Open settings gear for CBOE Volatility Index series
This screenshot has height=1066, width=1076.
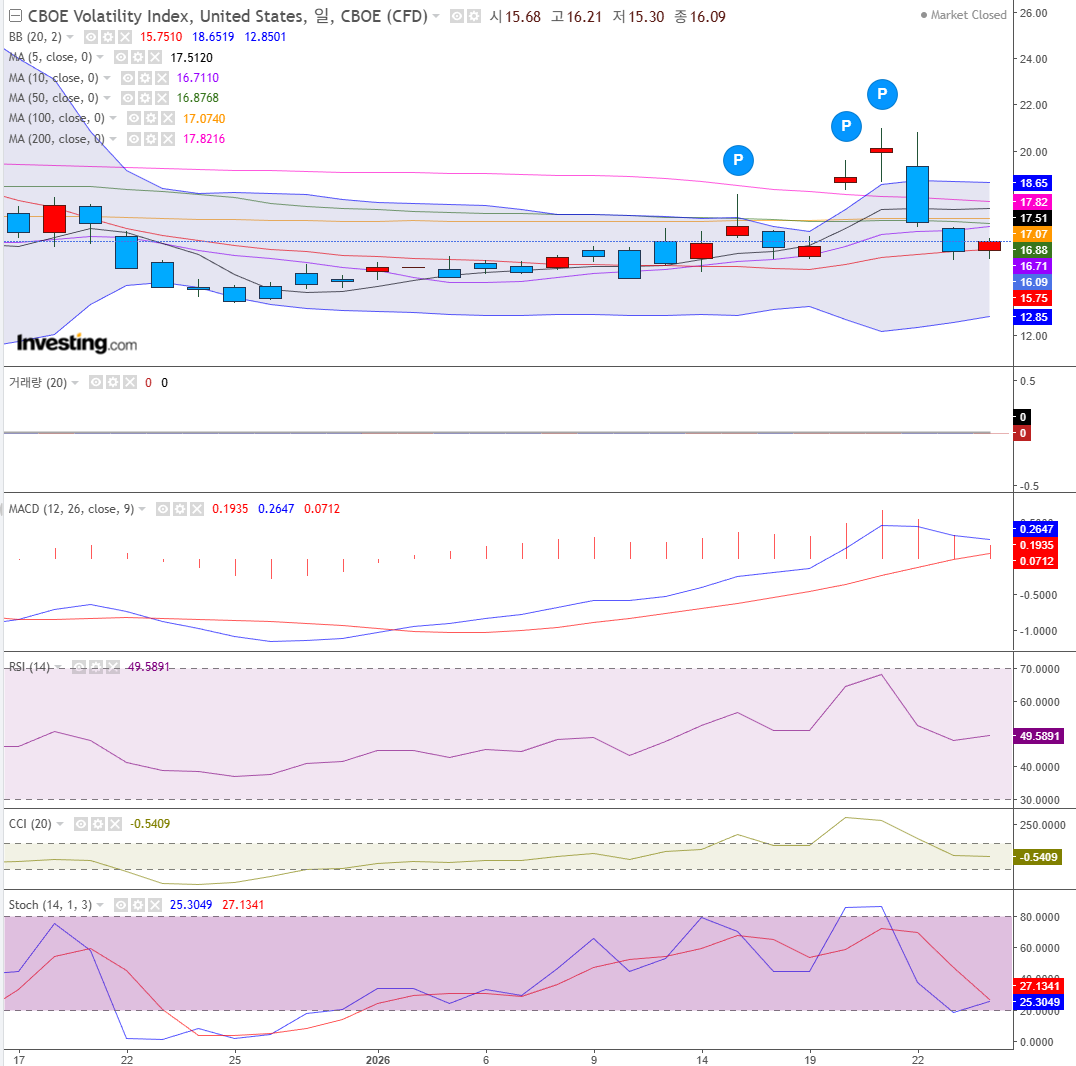pyautogui.click(x=473, y=16)
